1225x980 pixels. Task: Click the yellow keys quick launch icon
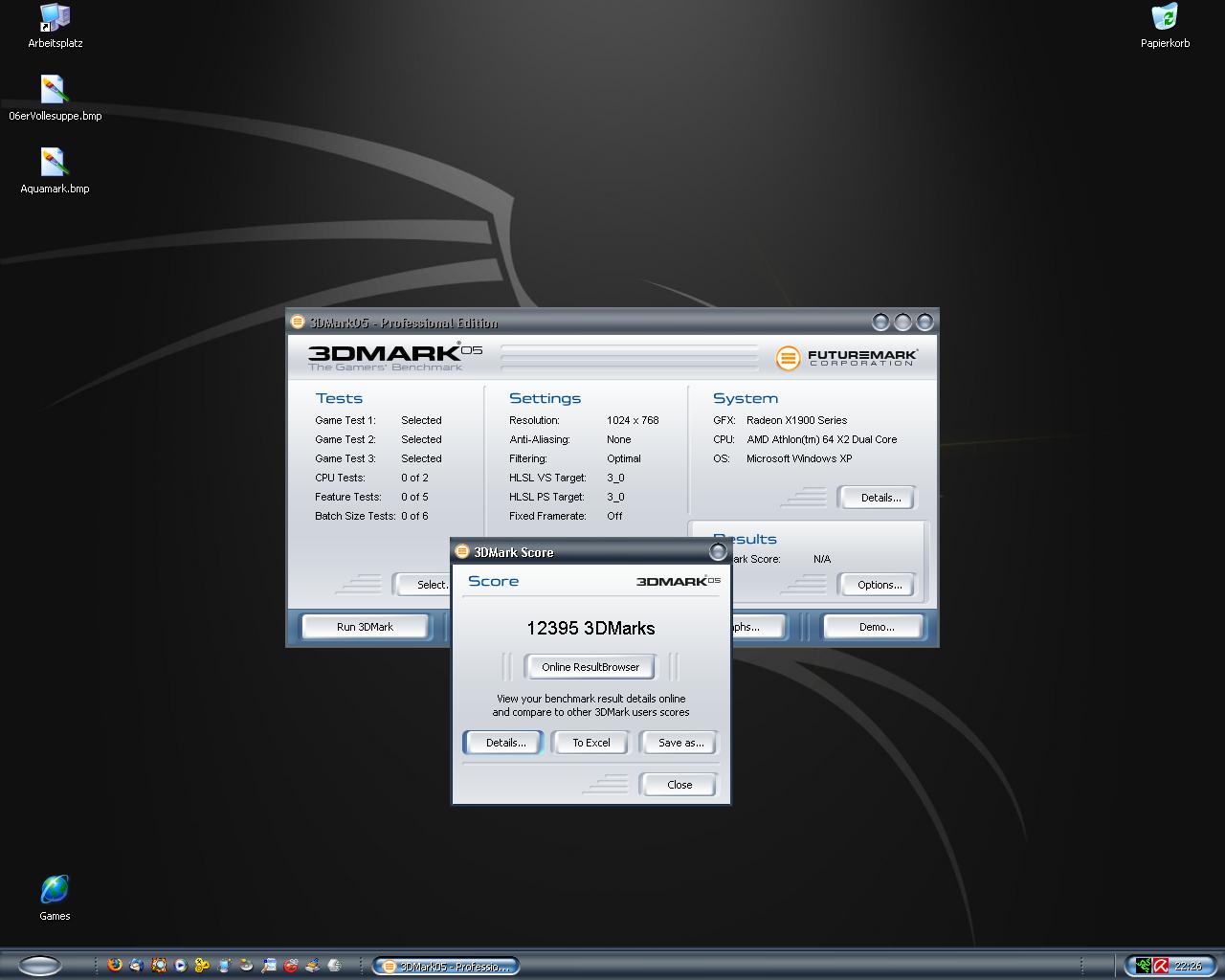pos(202,965)
